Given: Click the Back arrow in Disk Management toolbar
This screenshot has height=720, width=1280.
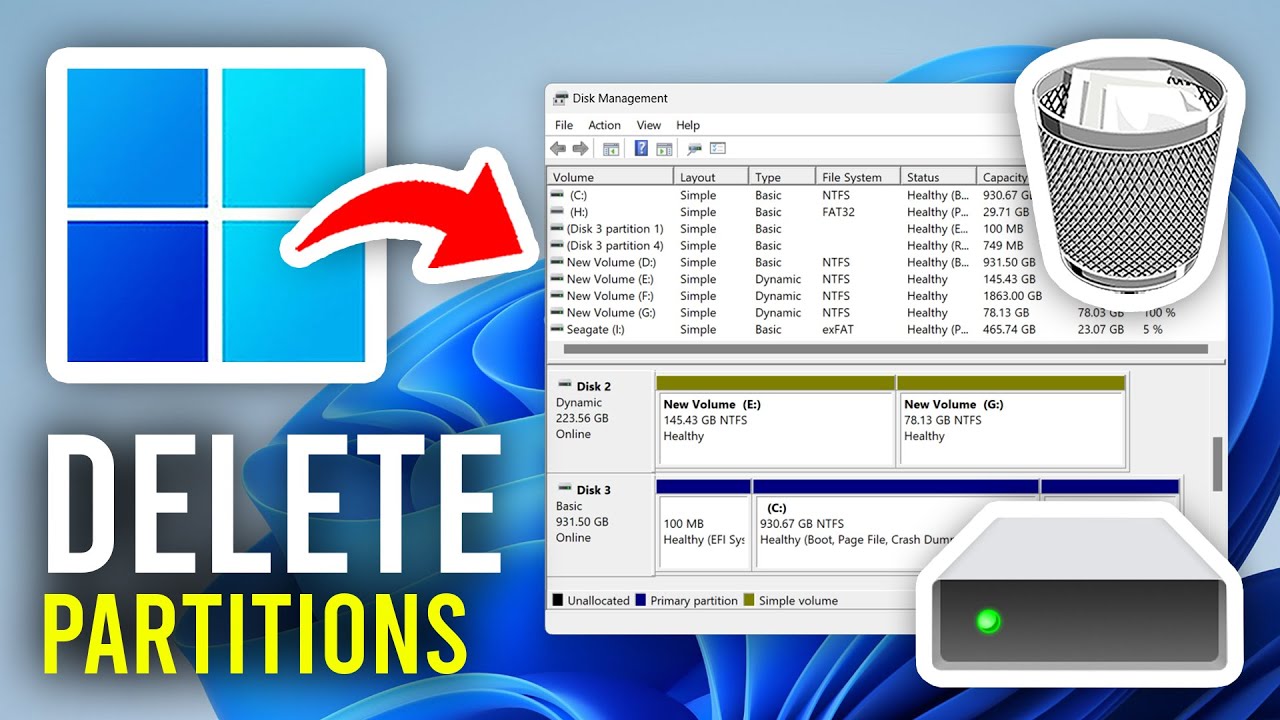Looking at the screenshot, I should (x=558, y=149).
